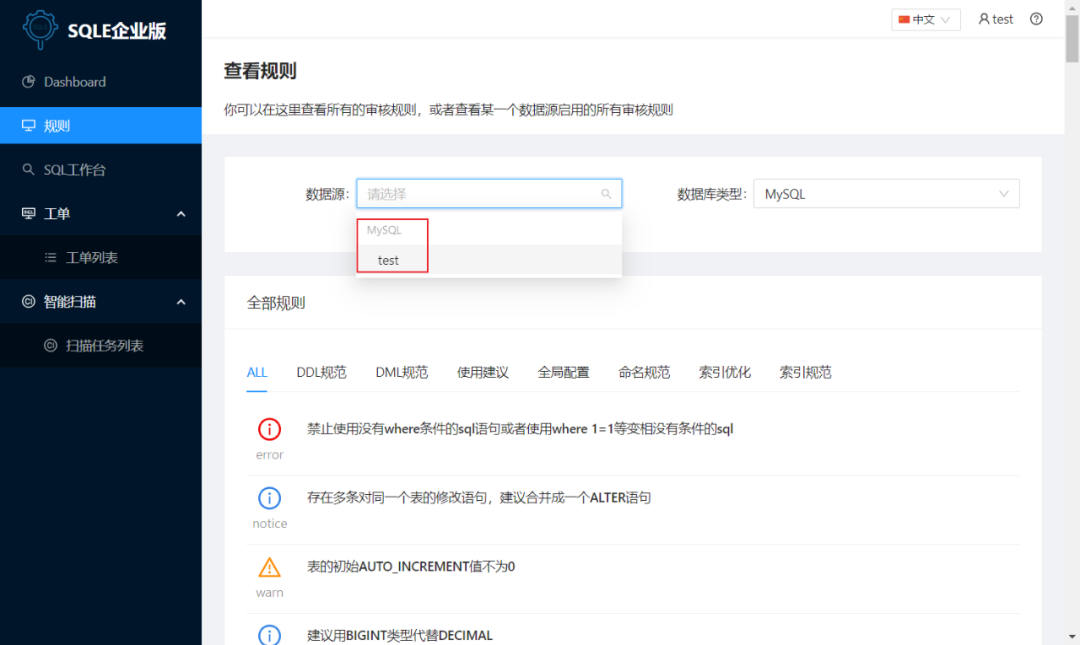Click the red error icon on where rule
1080x645 pixels.
(269, 429)
